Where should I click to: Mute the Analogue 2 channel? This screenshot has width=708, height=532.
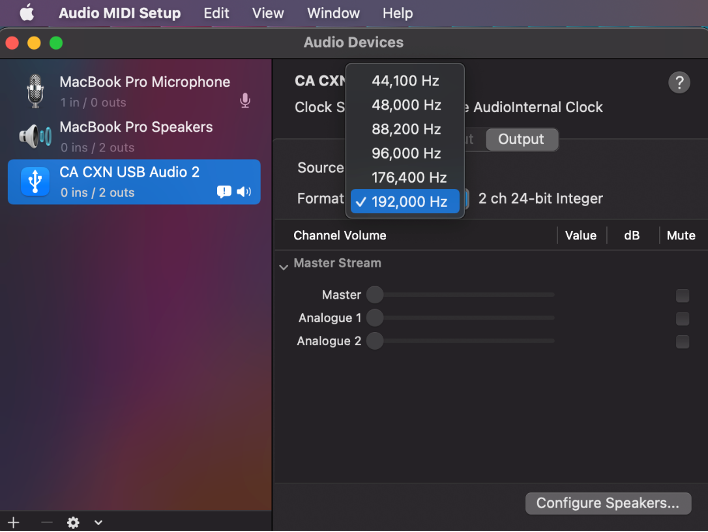(682, 341)
